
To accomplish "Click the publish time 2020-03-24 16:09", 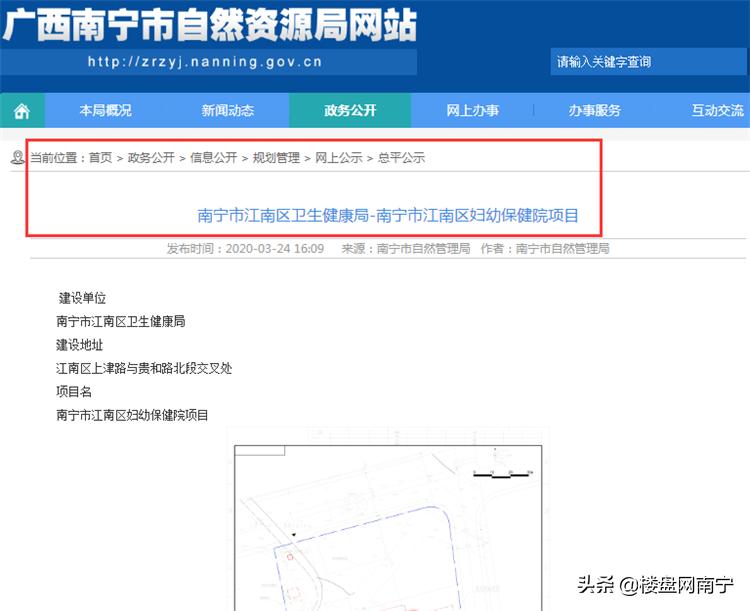I will (x=275, y=248).
